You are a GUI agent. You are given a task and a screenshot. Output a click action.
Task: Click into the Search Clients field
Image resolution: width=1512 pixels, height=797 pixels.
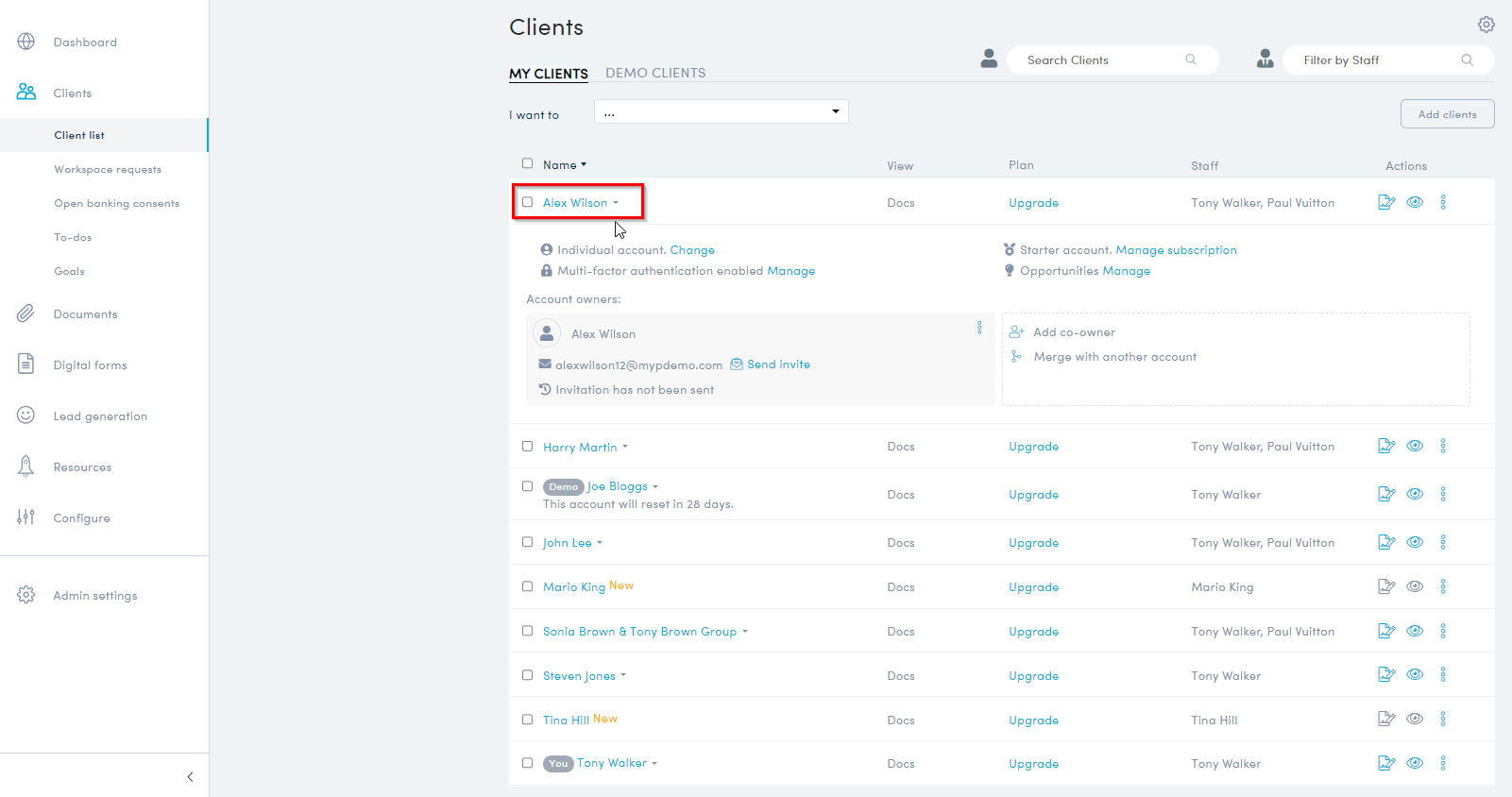(1100, 60)
